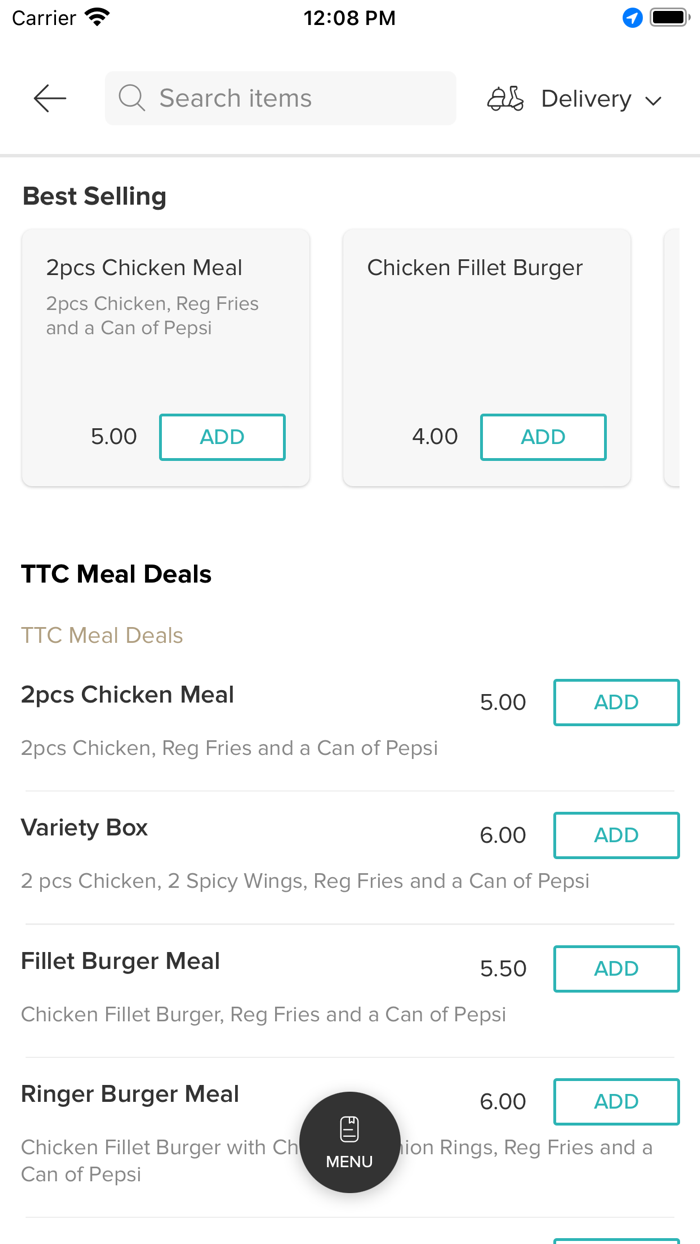
Task: Open the Delivery mode dropdown
Action: (x=586, y=98)
